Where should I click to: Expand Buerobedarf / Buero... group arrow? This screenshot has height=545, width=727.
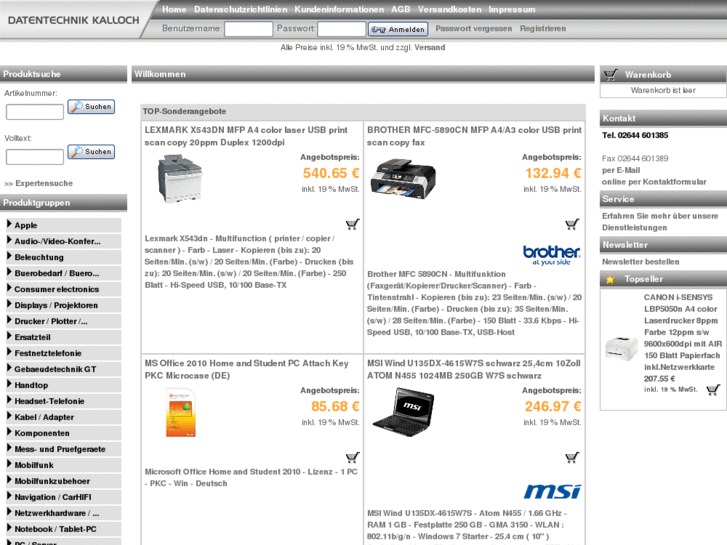(9, 272)
